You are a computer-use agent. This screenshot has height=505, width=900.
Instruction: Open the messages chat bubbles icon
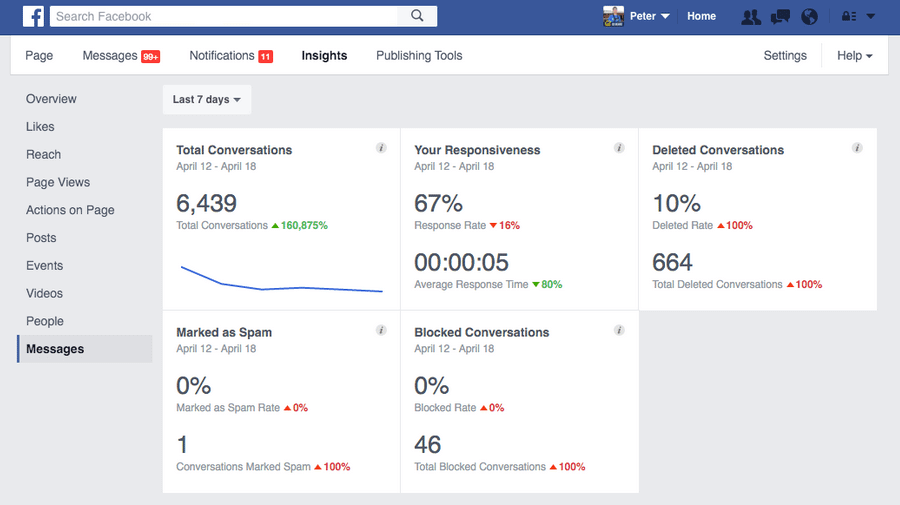(780, 17)
